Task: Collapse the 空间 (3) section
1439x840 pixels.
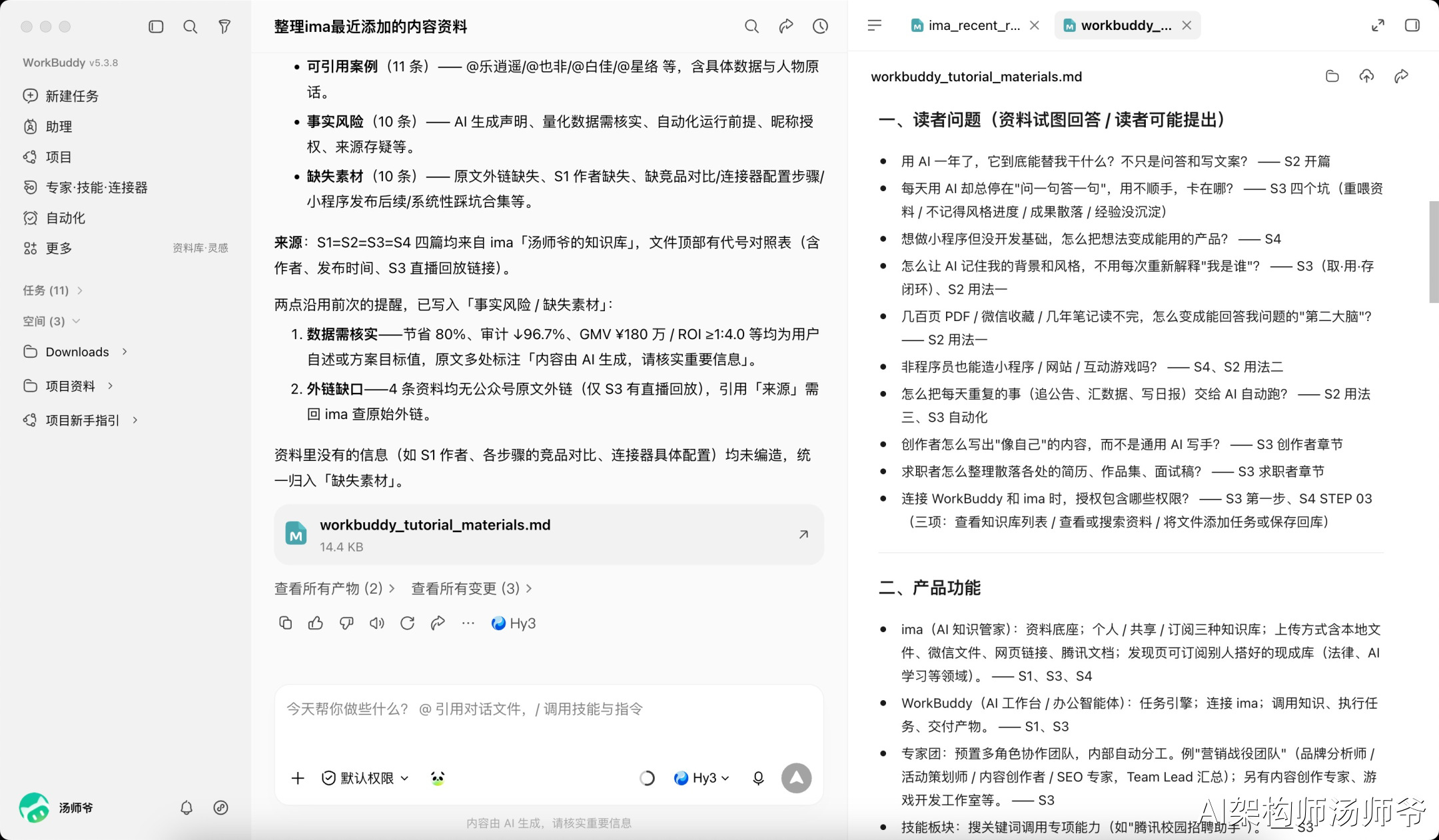Action: (51, 321)
